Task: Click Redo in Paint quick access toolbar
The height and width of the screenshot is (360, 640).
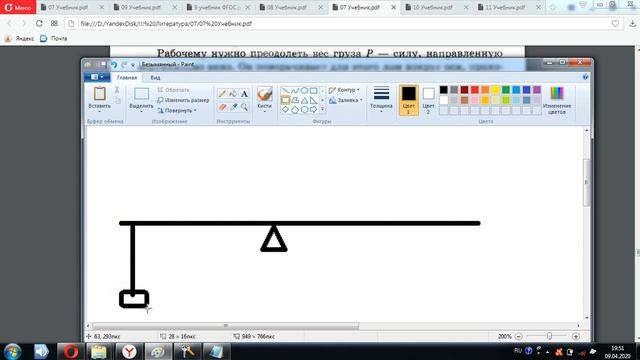Action: point(124,64)
